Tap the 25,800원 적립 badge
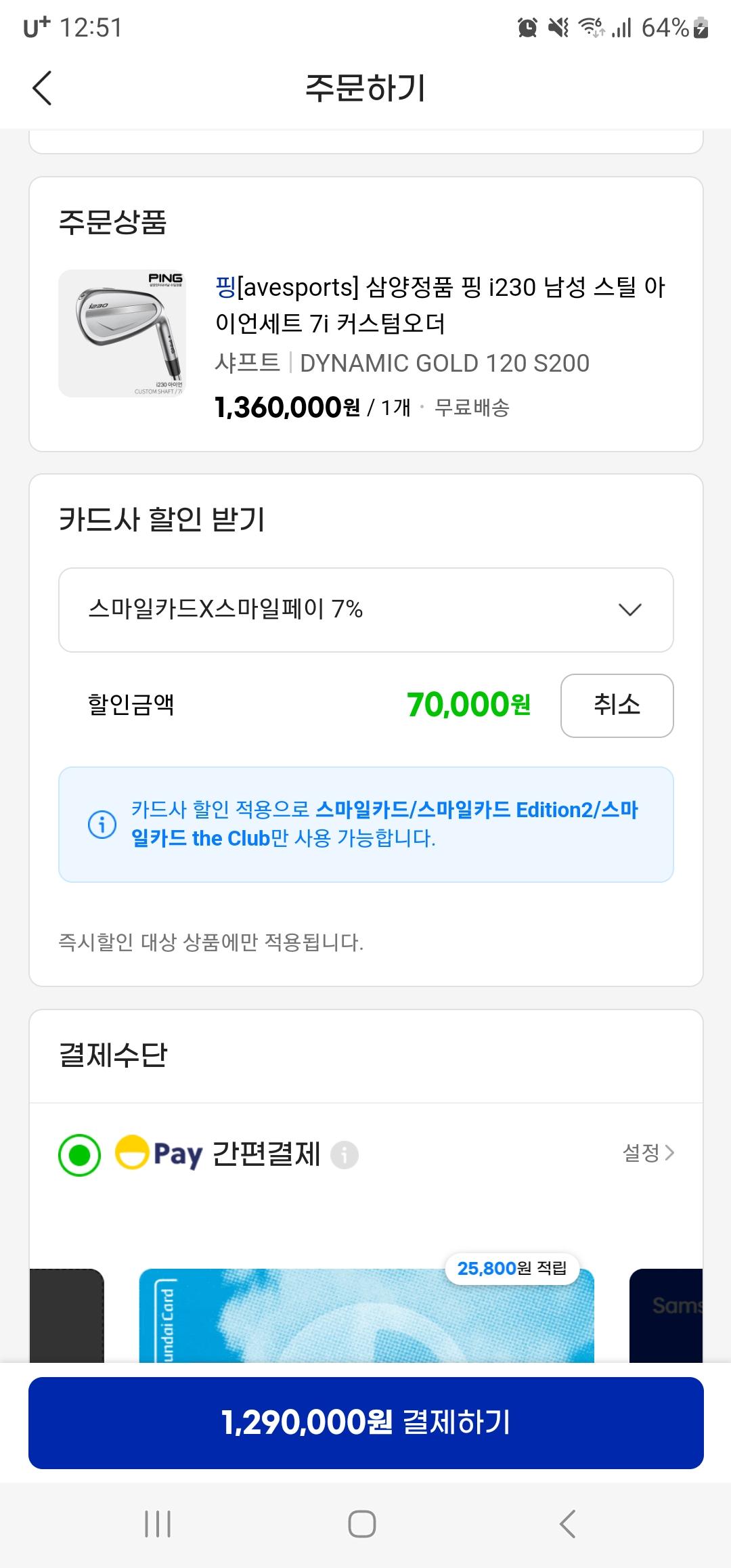This screenshot has height=1568, width=731. coord(512,1268)
